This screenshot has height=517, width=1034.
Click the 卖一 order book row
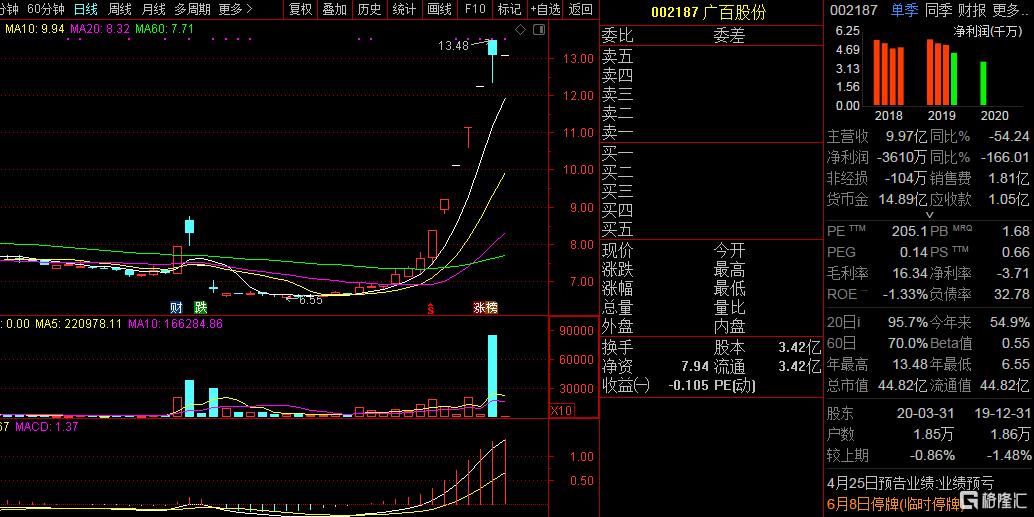pyautogui.click(x=712, y=133)
